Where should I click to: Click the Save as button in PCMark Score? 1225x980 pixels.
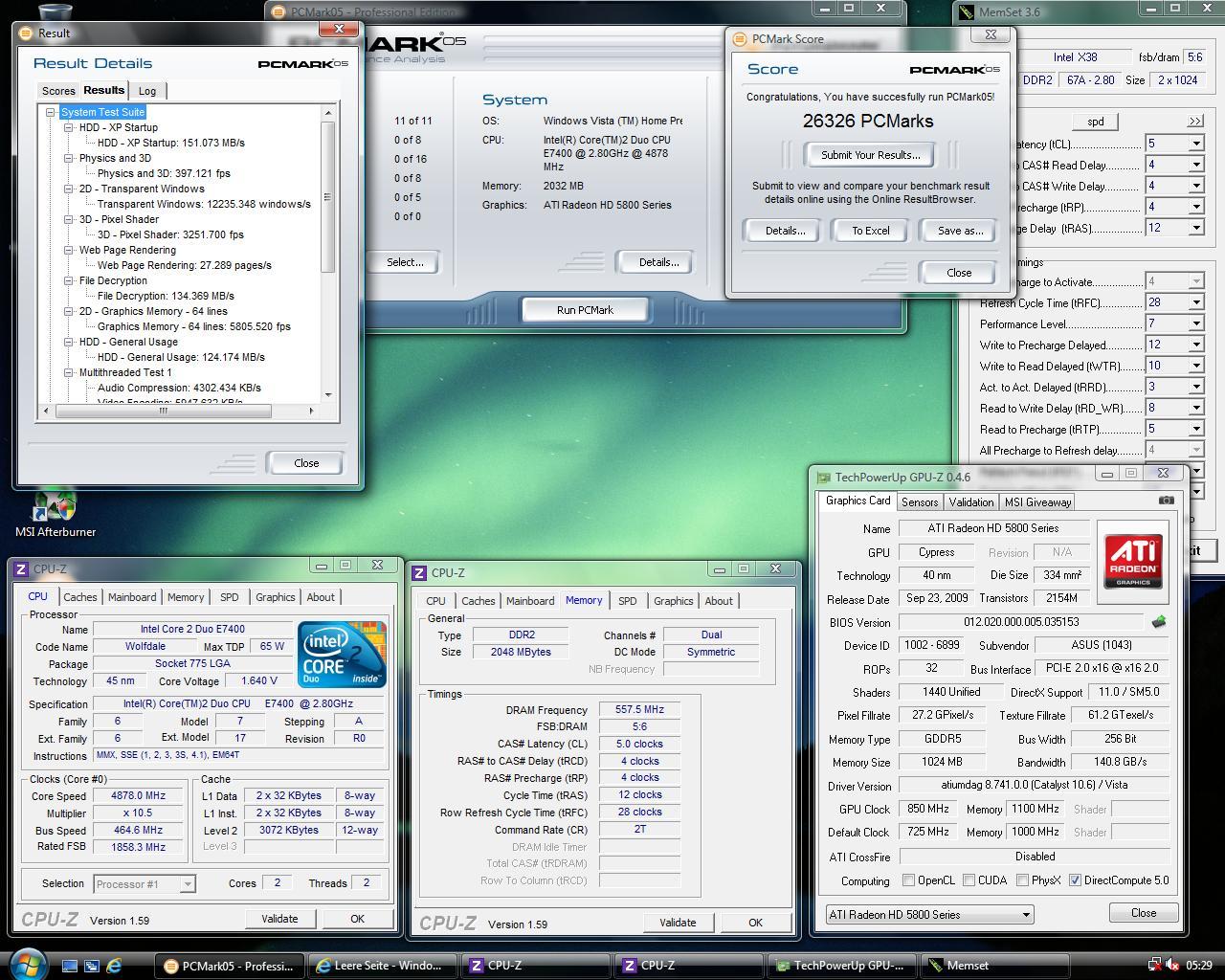[960, 231]
